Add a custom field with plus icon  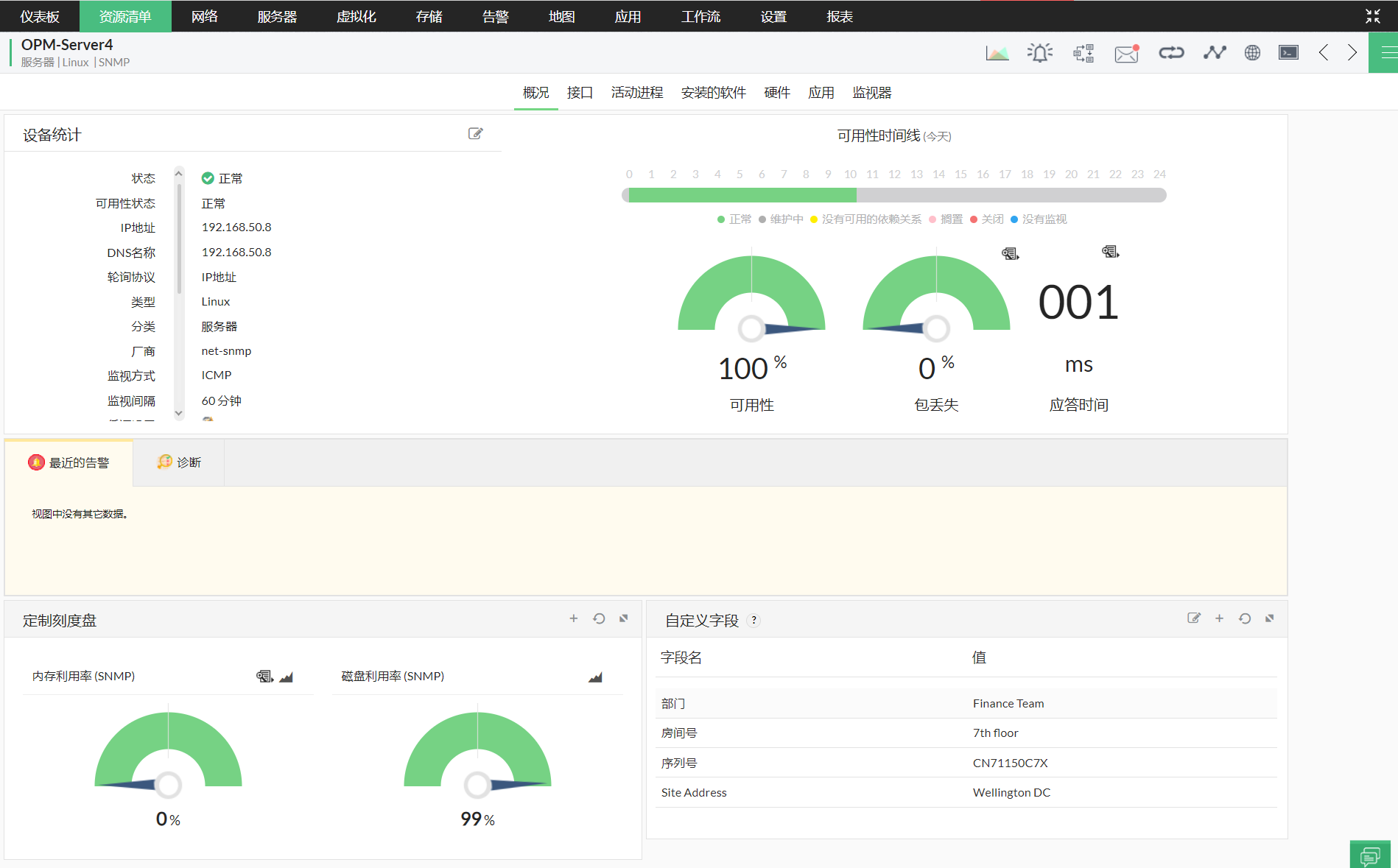(1219, 618)
